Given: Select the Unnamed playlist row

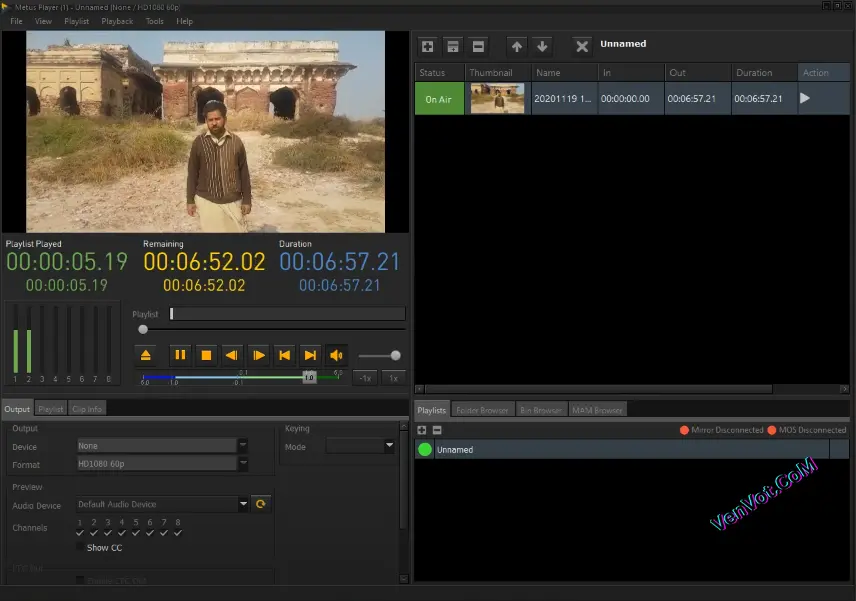Looking at the screenshot, I should tap(632, 449).
